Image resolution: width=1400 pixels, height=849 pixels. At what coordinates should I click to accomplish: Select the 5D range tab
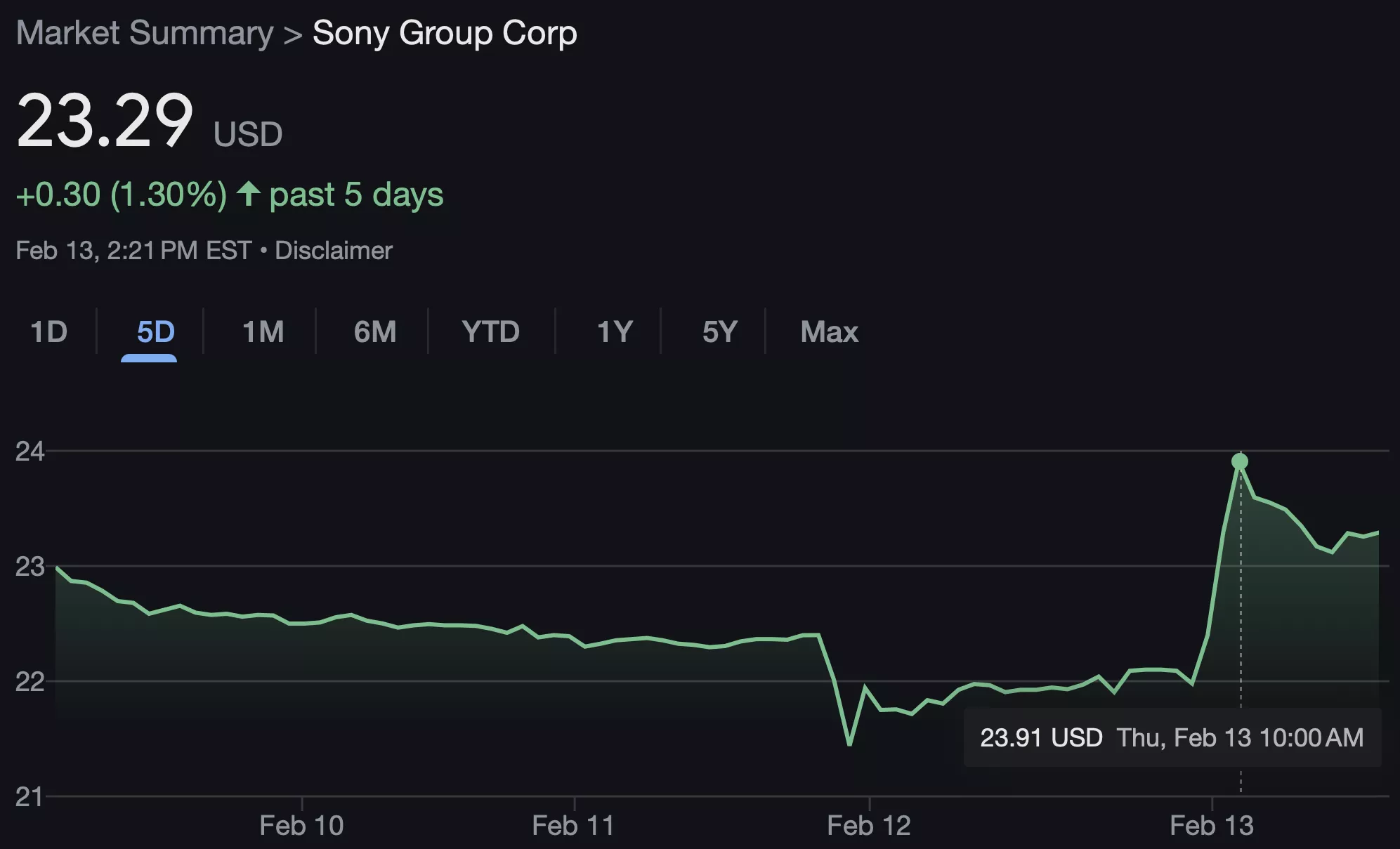(x=155, y=331)
